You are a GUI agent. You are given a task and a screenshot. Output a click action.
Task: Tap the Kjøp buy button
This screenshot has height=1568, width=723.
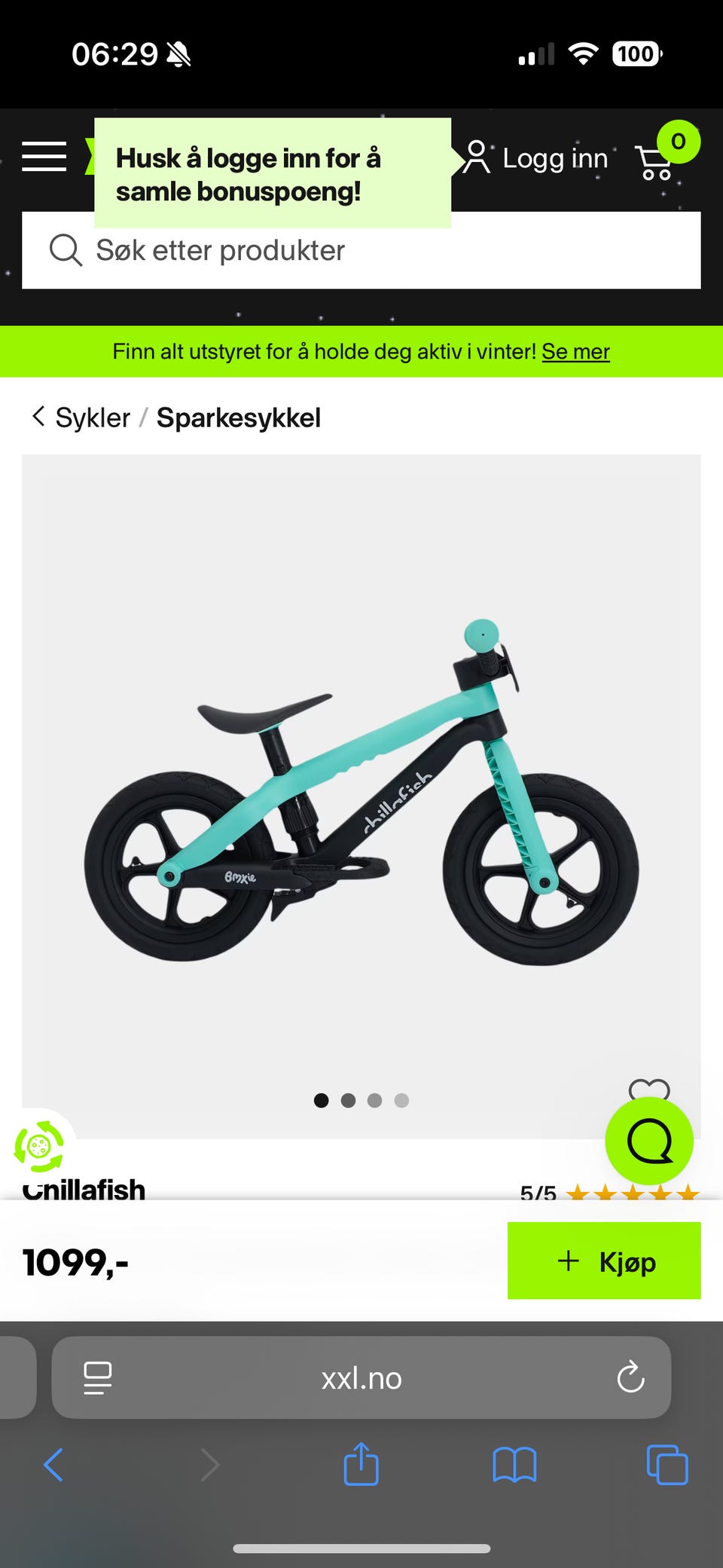604,1261
